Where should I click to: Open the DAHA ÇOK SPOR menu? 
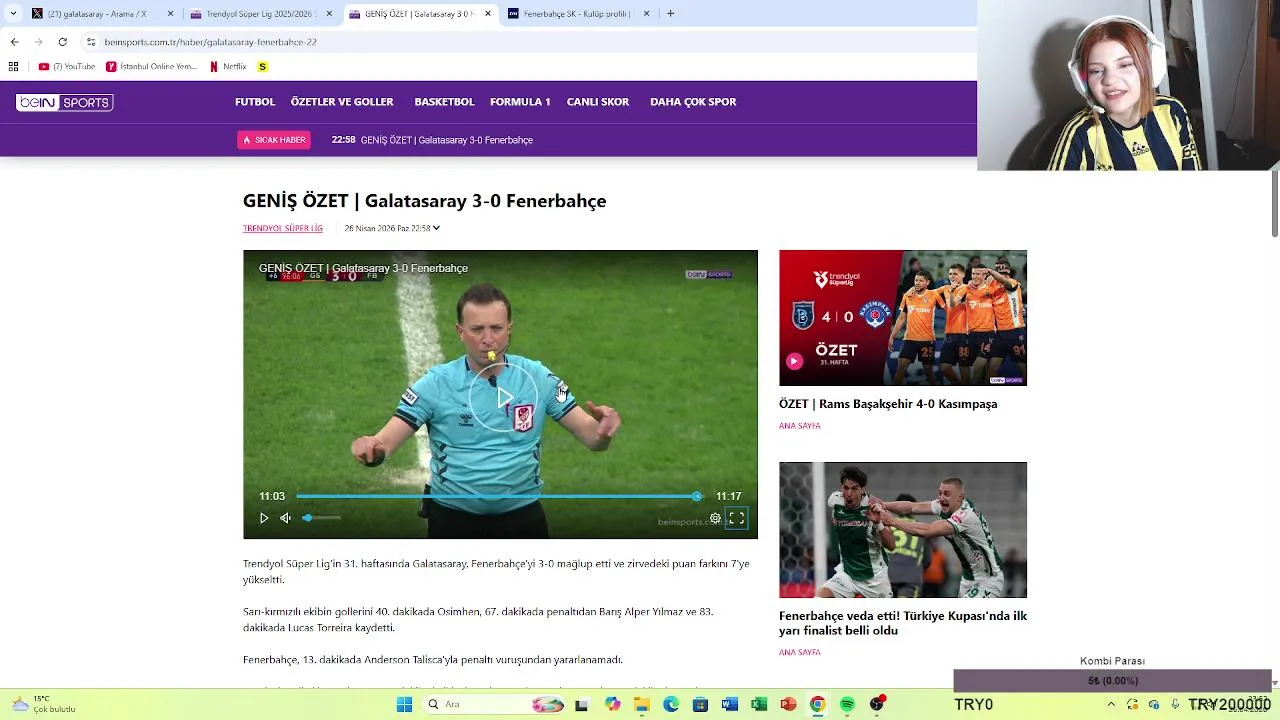tap(693, 102)
